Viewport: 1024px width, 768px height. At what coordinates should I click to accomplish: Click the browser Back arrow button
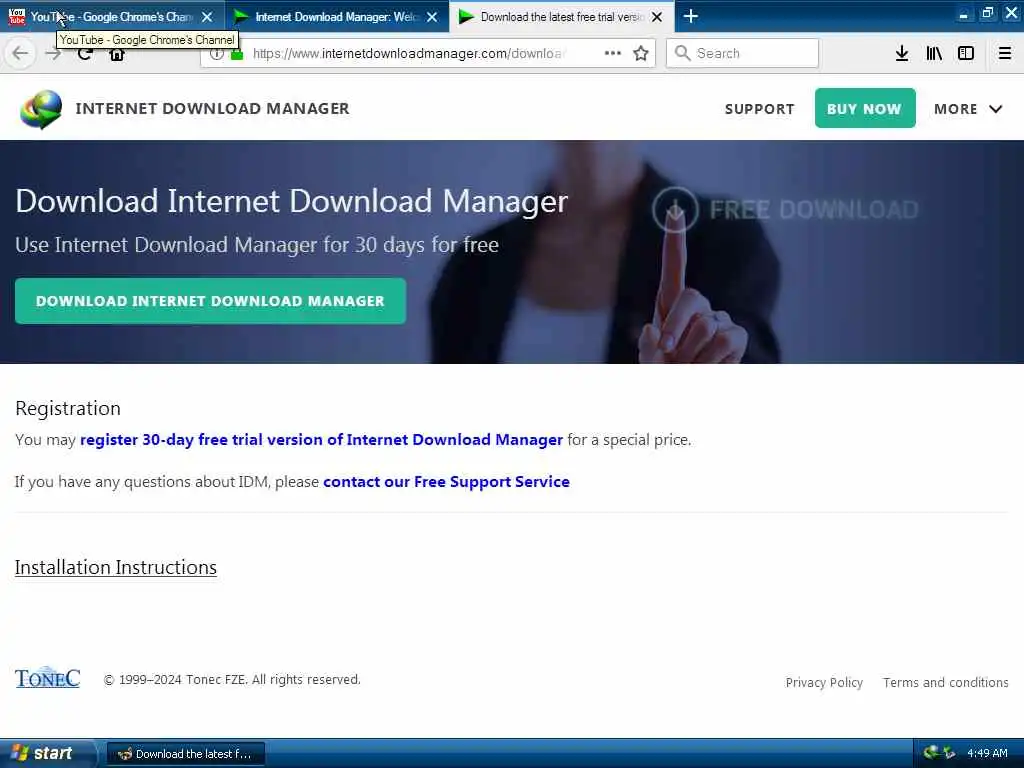click(20, 54)
